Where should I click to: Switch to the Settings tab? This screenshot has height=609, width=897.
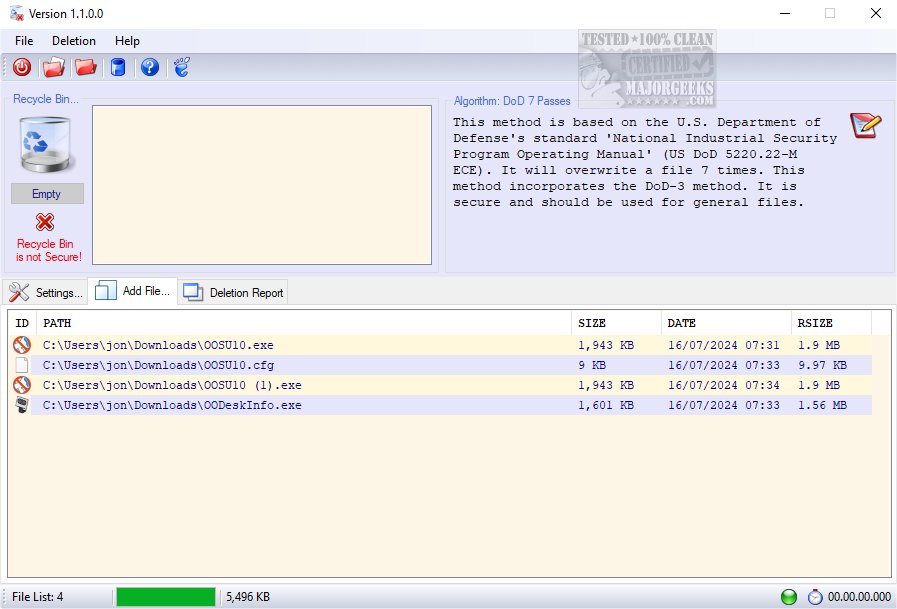coord(45,292)
